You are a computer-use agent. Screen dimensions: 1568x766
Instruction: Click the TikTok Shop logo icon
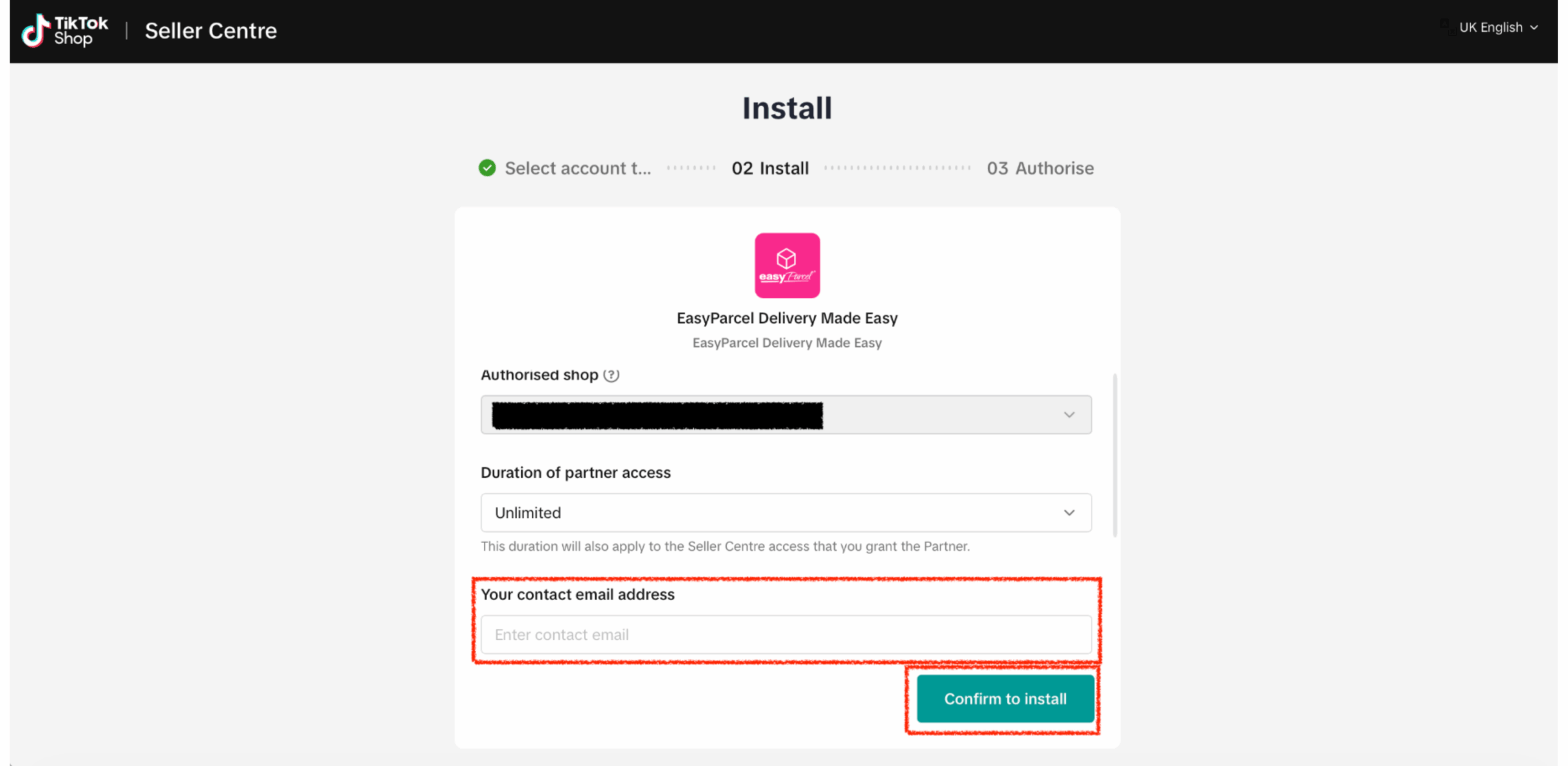[x=36, y=30]
